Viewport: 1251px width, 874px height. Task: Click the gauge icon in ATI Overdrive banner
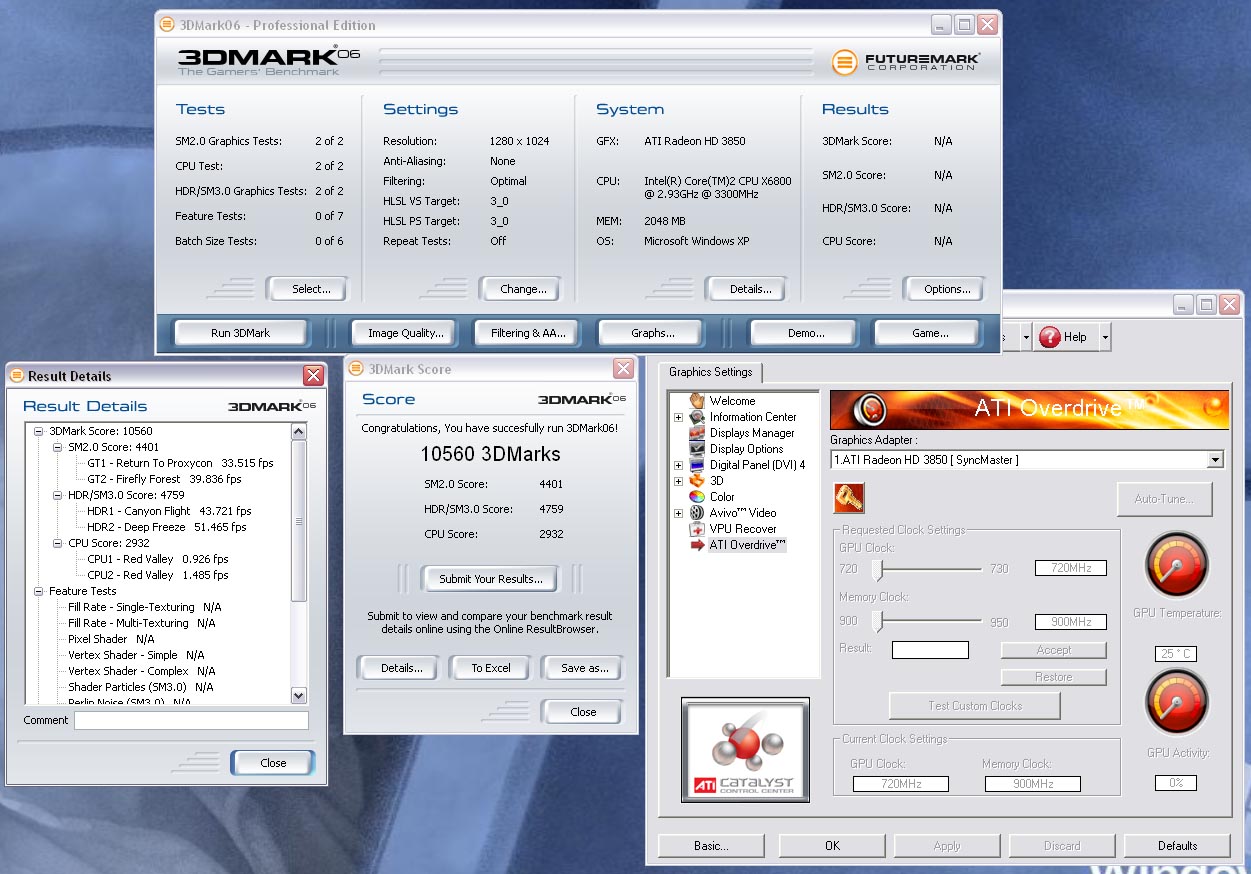[873, 408]
